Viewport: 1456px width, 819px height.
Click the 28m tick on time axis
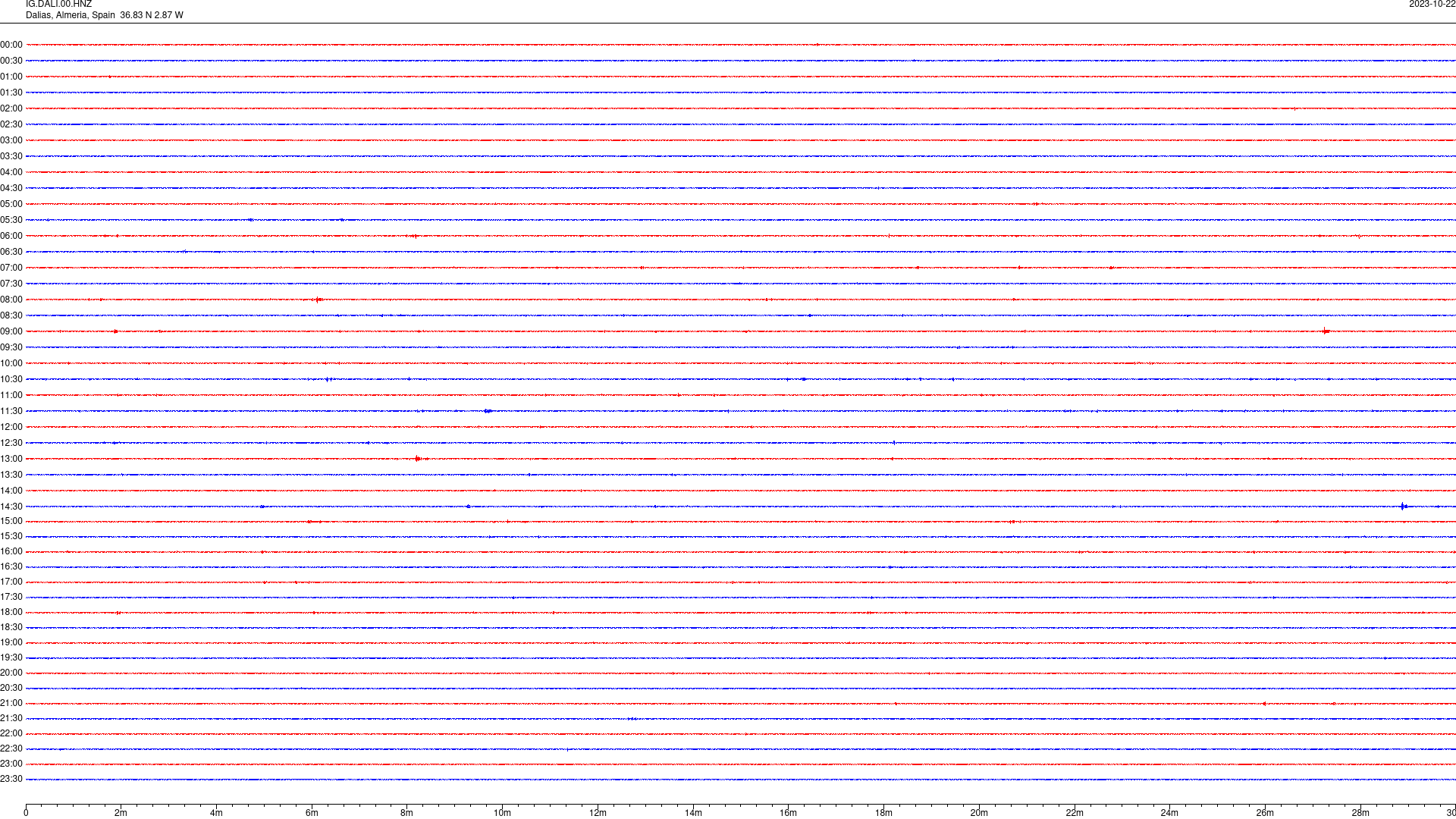pos(1360,813)
